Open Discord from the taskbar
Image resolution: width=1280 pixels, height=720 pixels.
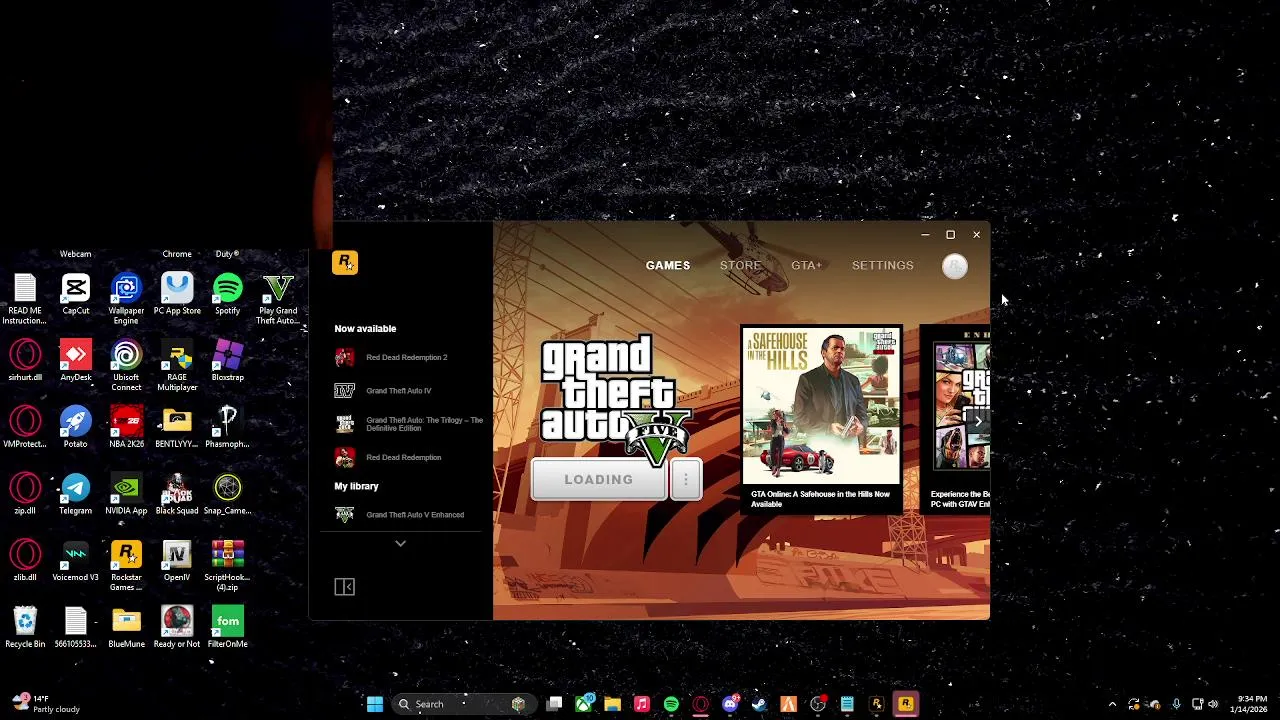(730, 704)
